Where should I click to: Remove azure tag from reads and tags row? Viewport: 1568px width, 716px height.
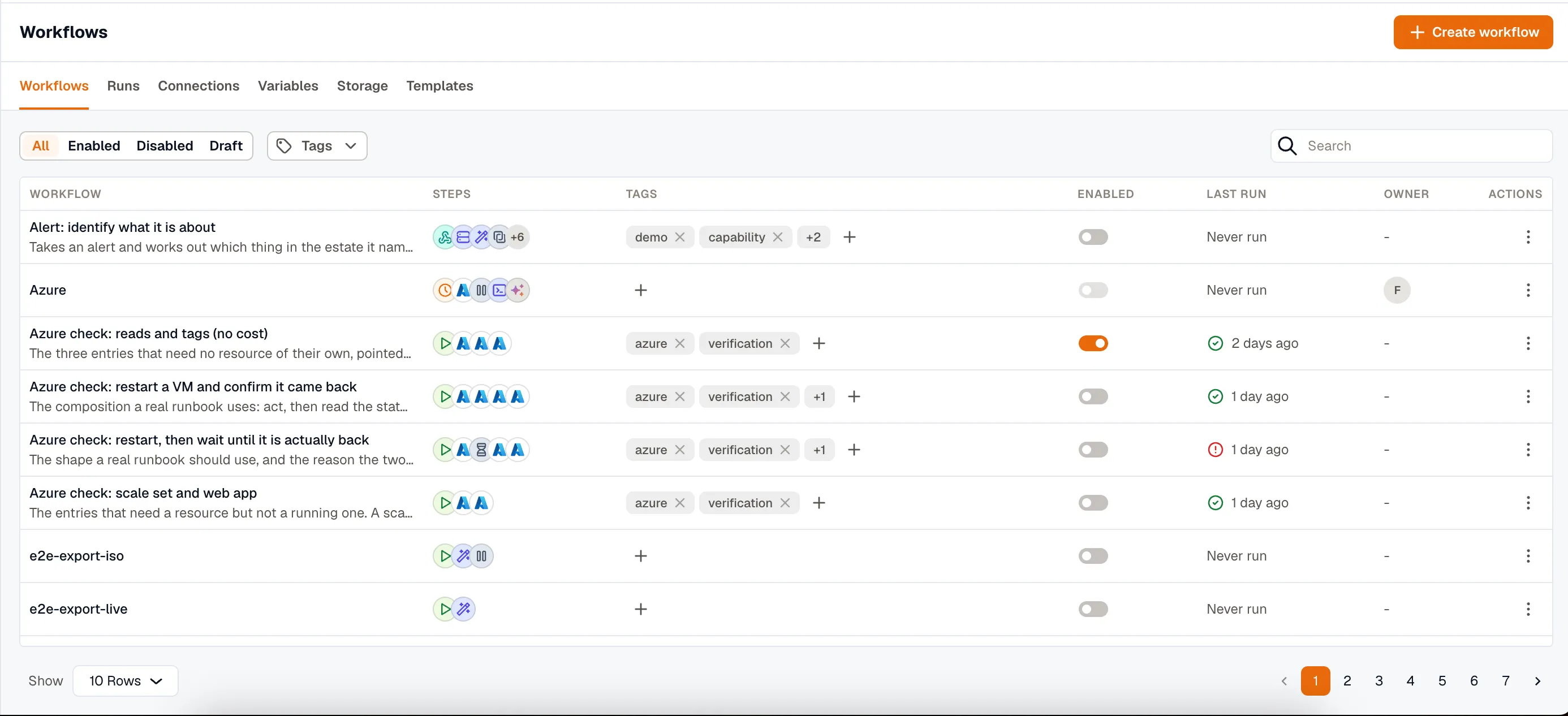680,343
